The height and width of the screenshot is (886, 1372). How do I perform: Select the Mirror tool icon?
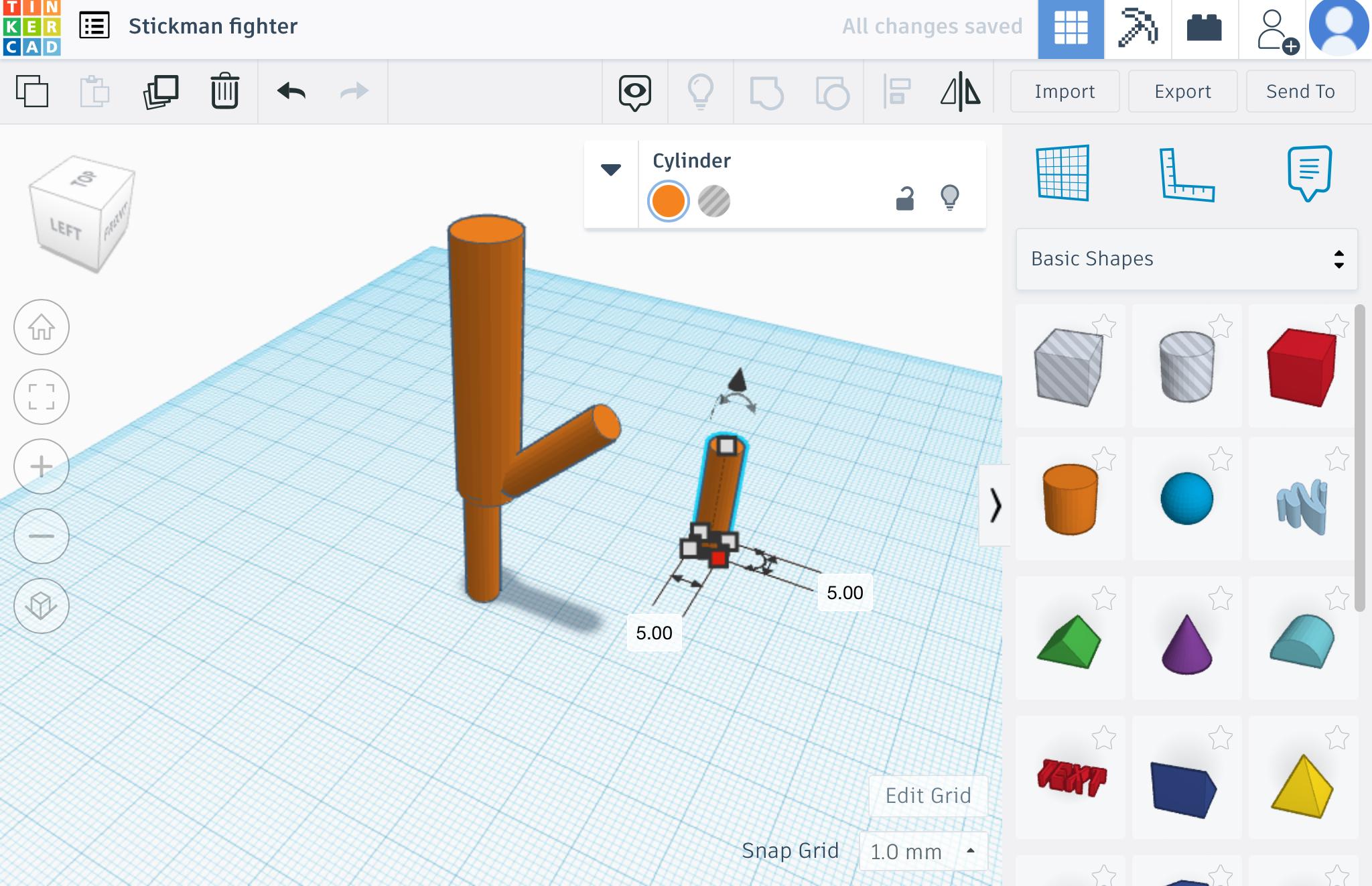tap(960, 91)
